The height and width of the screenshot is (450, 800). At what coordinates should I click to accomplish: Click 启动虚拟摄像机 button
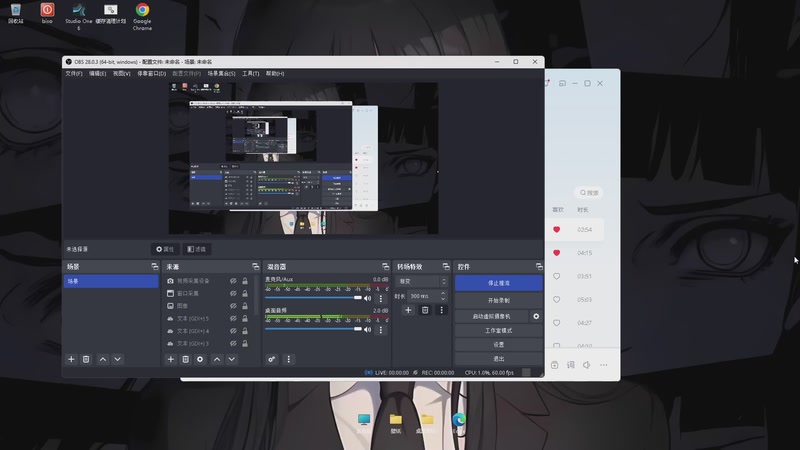[492, 316]
